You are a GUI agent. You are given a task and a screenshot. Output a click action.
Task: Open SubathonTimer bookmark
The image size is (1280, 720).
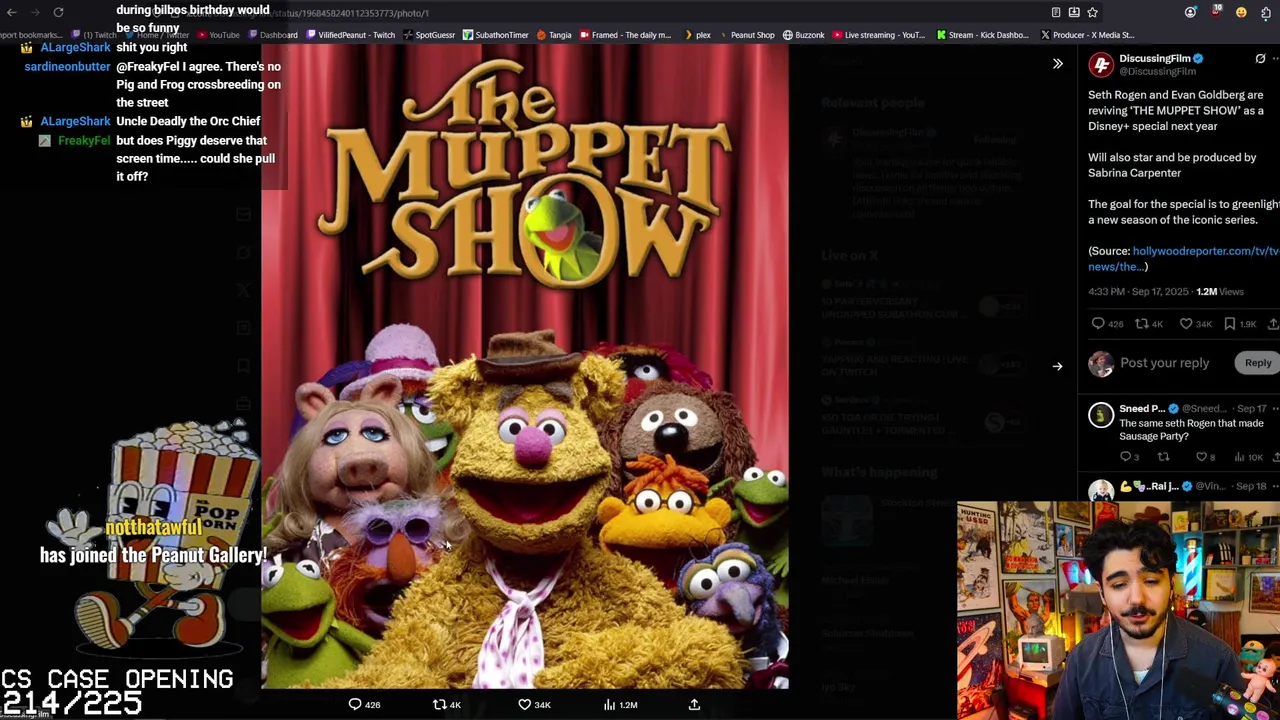click(495, 35)
